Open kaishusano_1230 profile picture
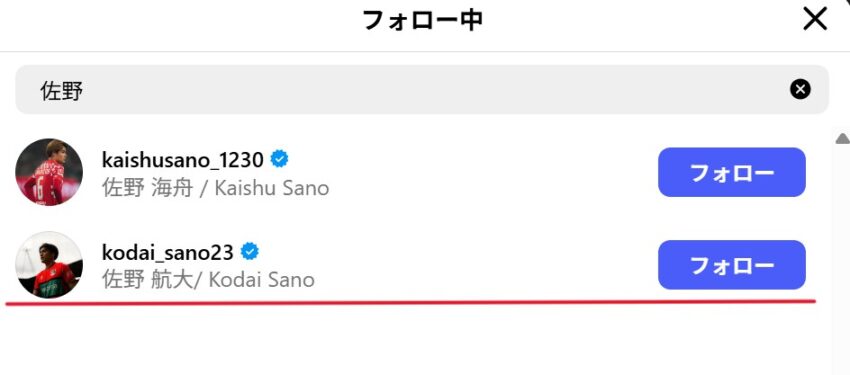The width and height of the screenshot is (850, 375). click(x=49, y=172)
